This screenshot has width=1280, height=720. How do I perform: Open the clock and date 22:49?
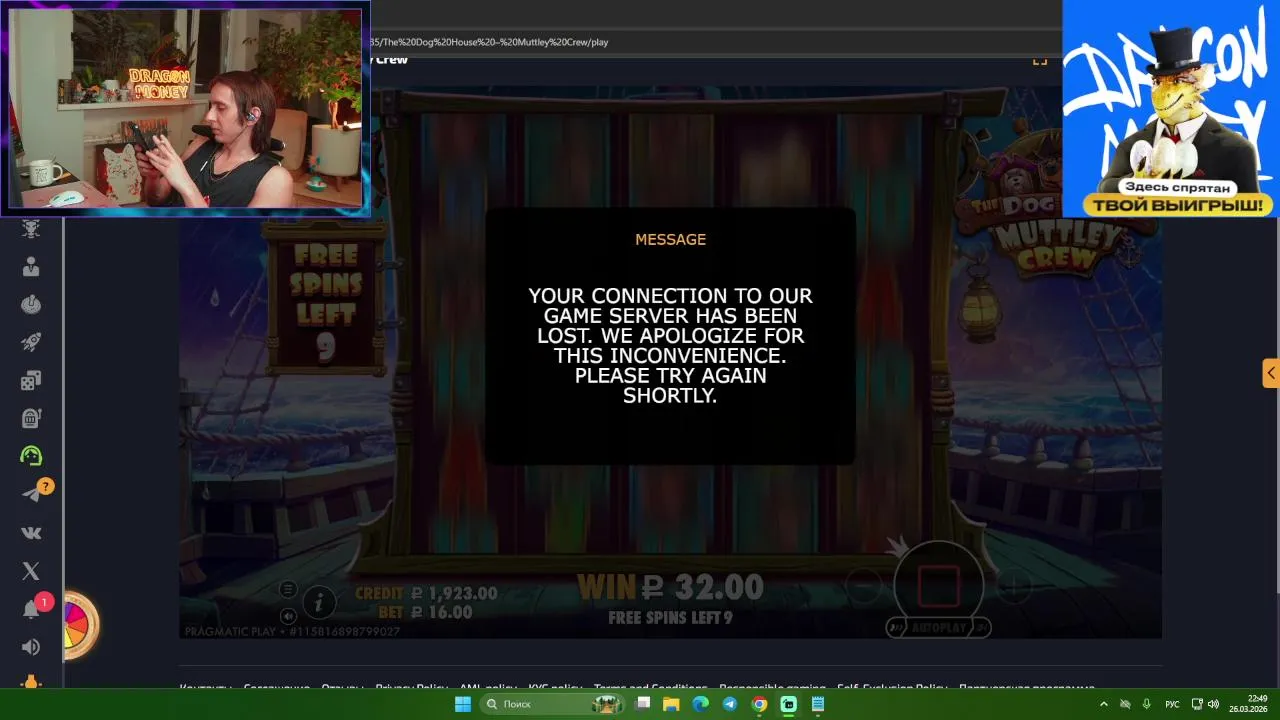[x=1248, y=704]
